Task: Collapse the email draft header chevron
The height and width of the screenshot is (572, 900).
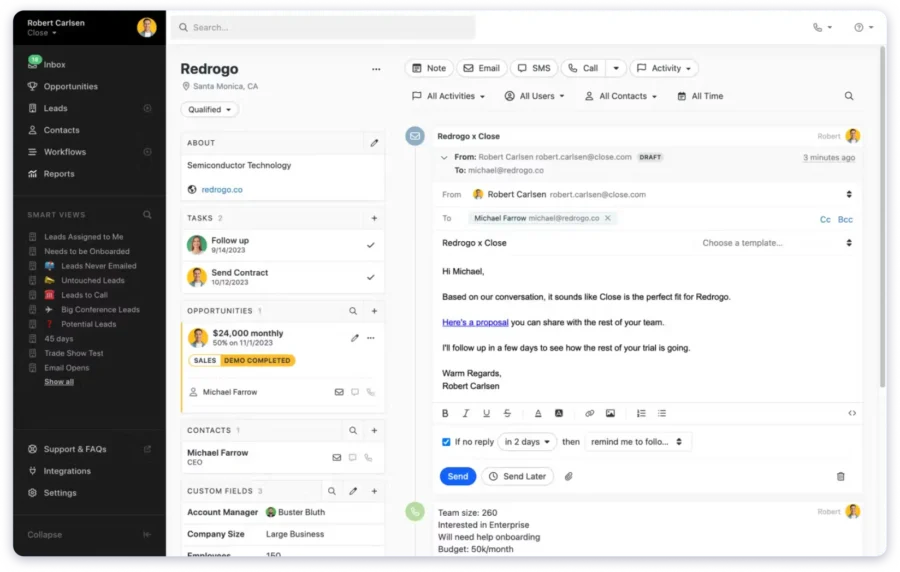Action: click(x=444, y=157)
